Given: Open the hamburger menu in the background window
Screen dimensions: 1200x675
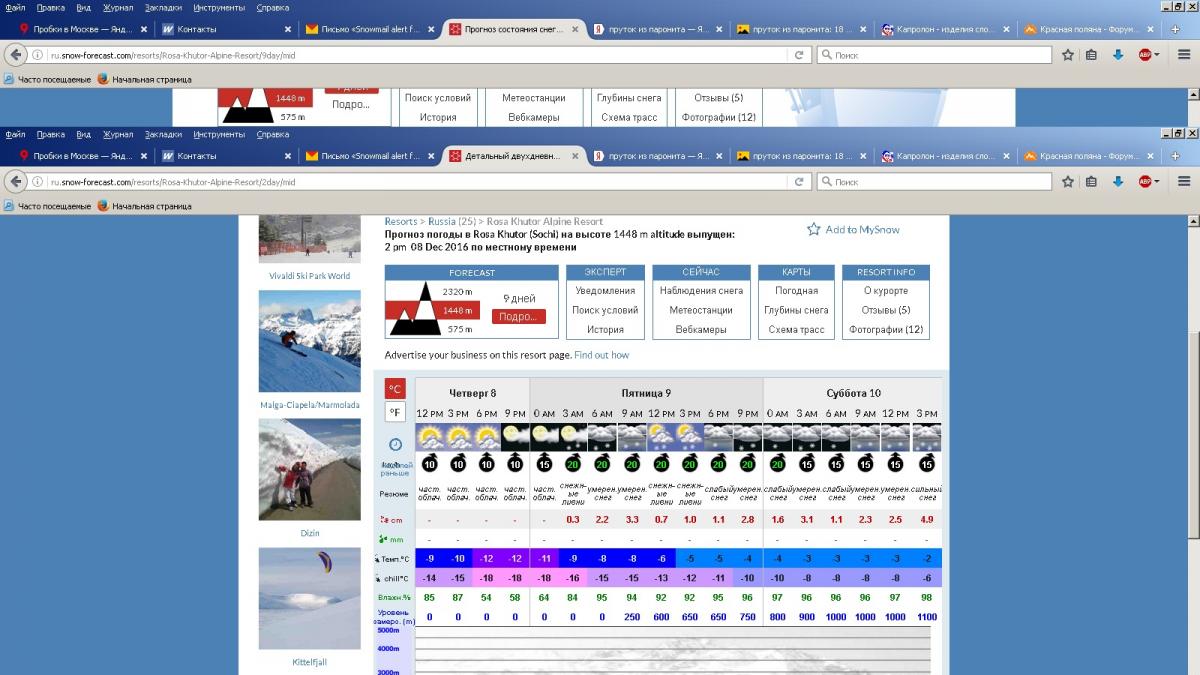Looking at the screenshot, I should (x=1184, y=55).
